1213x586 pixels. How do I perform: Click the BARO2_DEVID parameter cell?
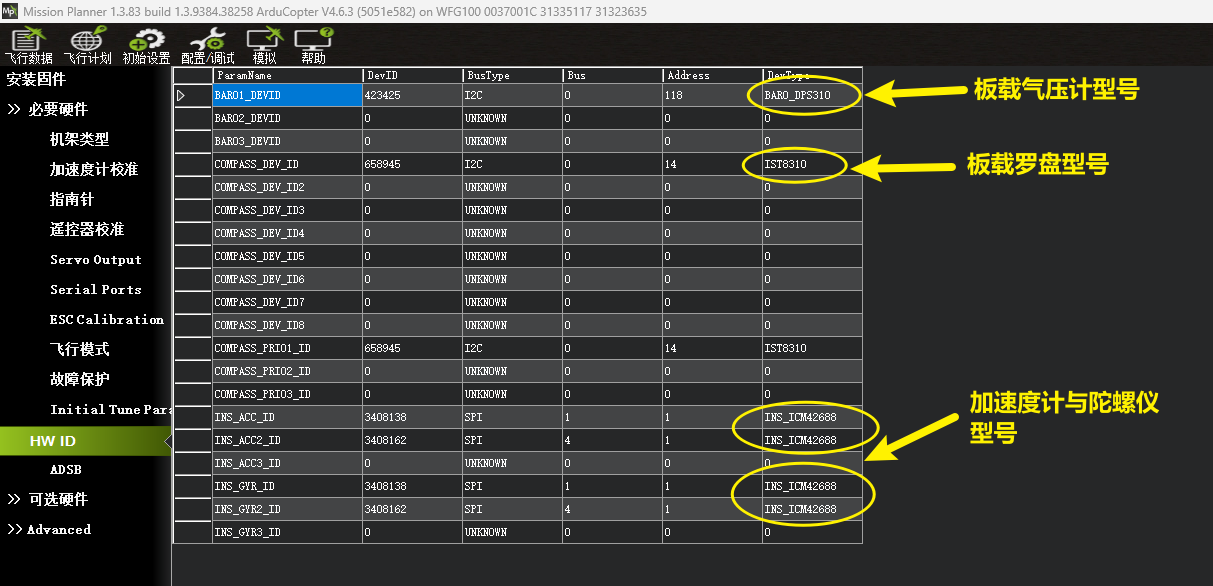click(287, 118)
